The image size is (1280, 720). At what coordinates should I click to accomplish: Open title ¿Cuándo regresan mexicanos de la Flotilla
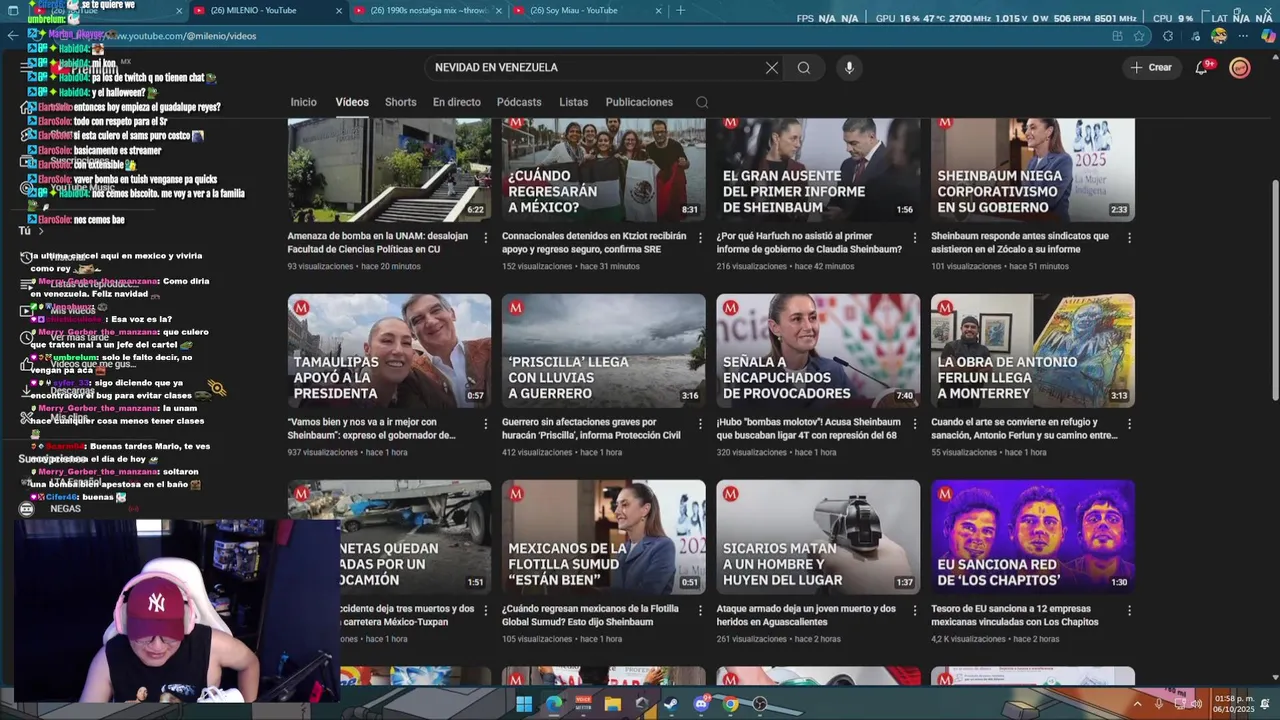click(x=590, y=615)
